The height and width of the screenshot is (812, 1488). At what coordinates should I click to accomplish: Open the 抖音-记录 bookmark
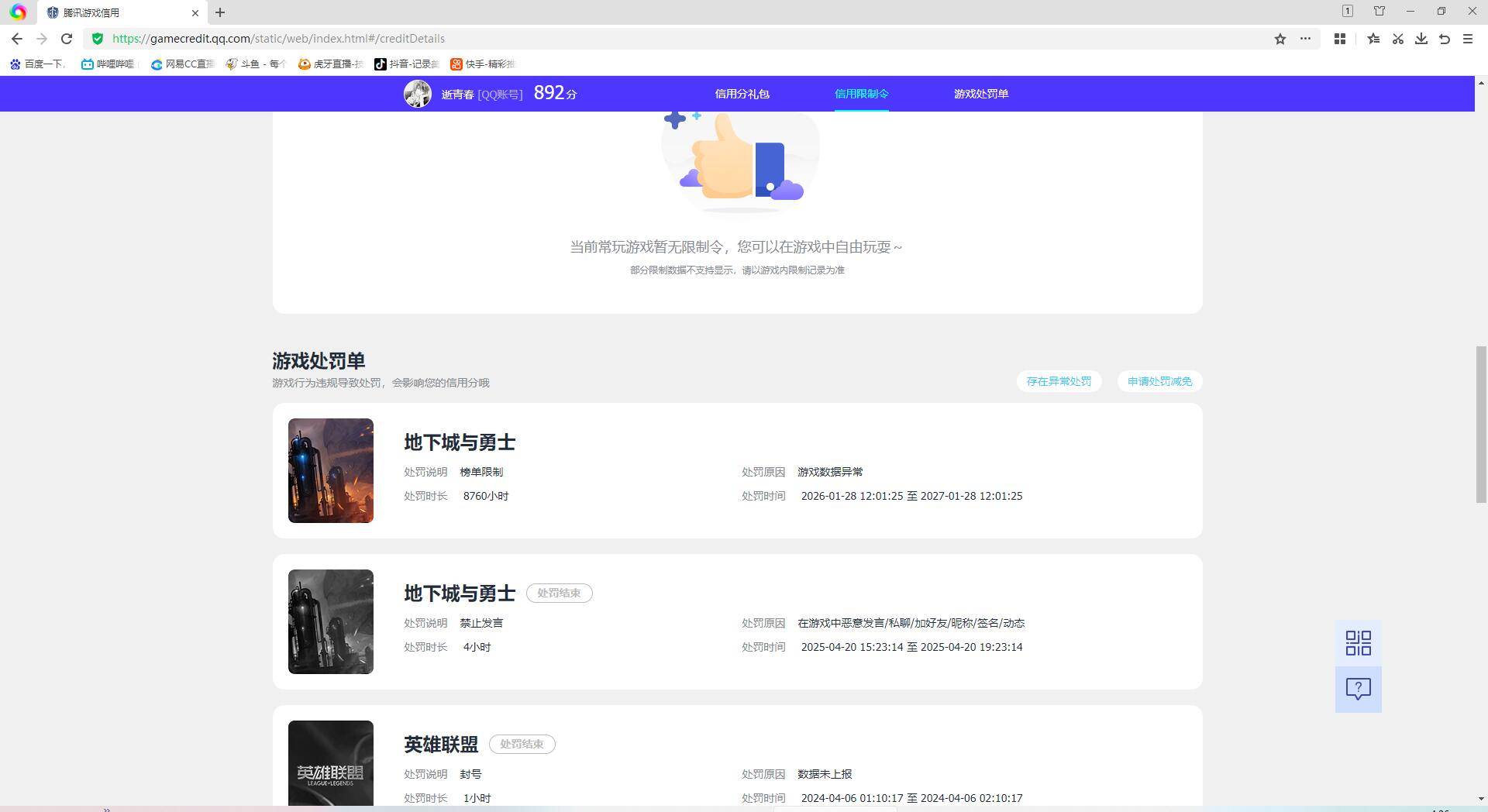click(x=407, y=64)
